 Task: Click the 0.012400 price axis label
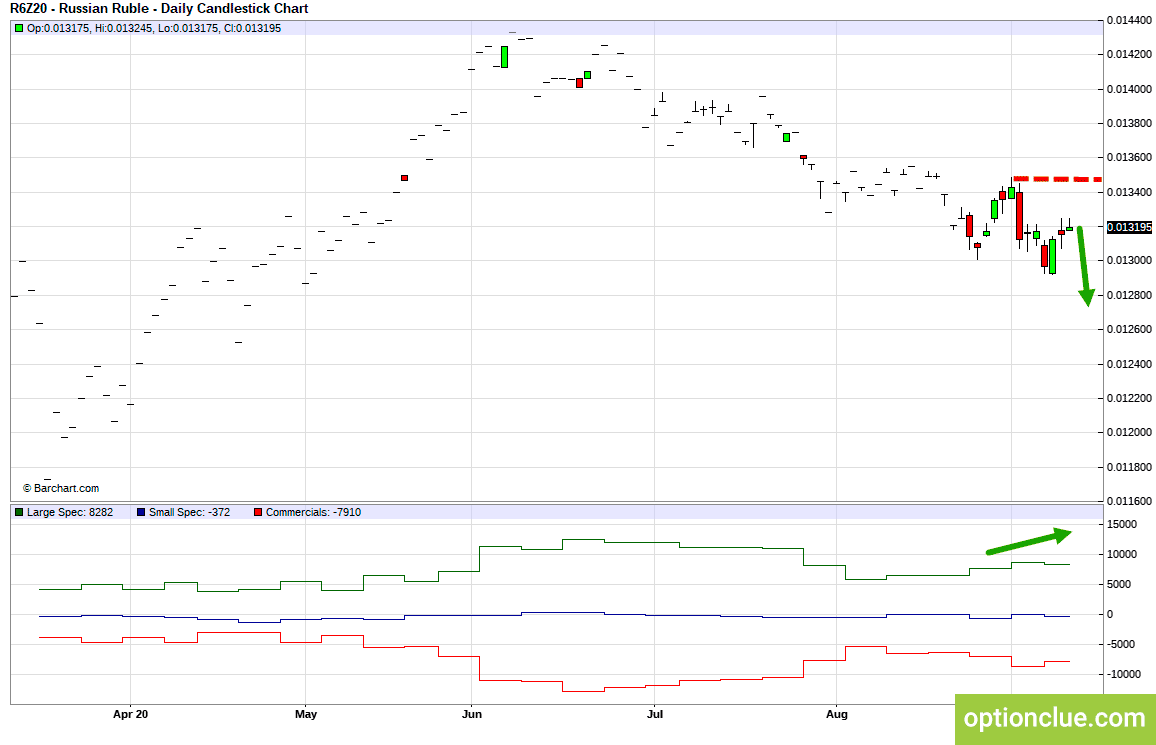click(x=1129, y=364)
